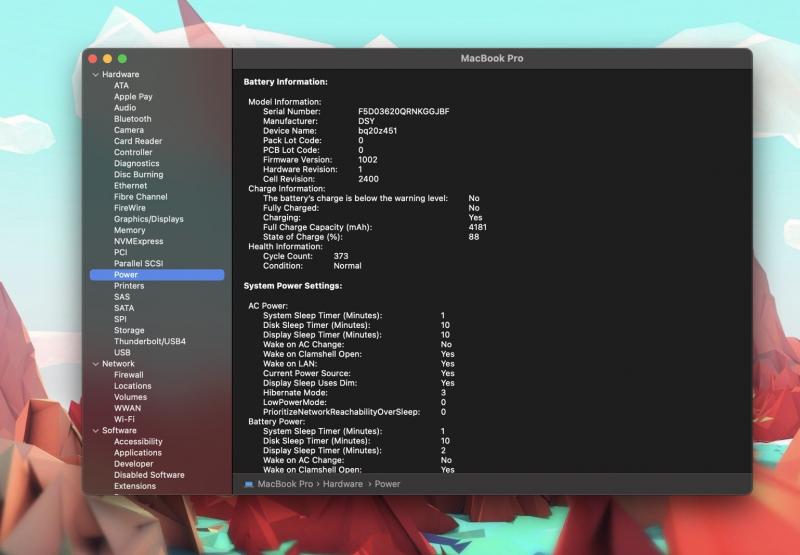Click the MacBook Pro laptop icon in path bar
This screenshot has width=800, height=555.
pyautogui.click(x=248, y=484)
